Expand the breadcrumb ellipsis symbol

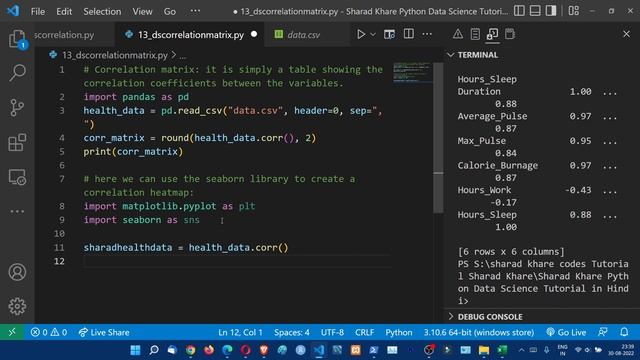pyautogui.click(x=182, y=55)
